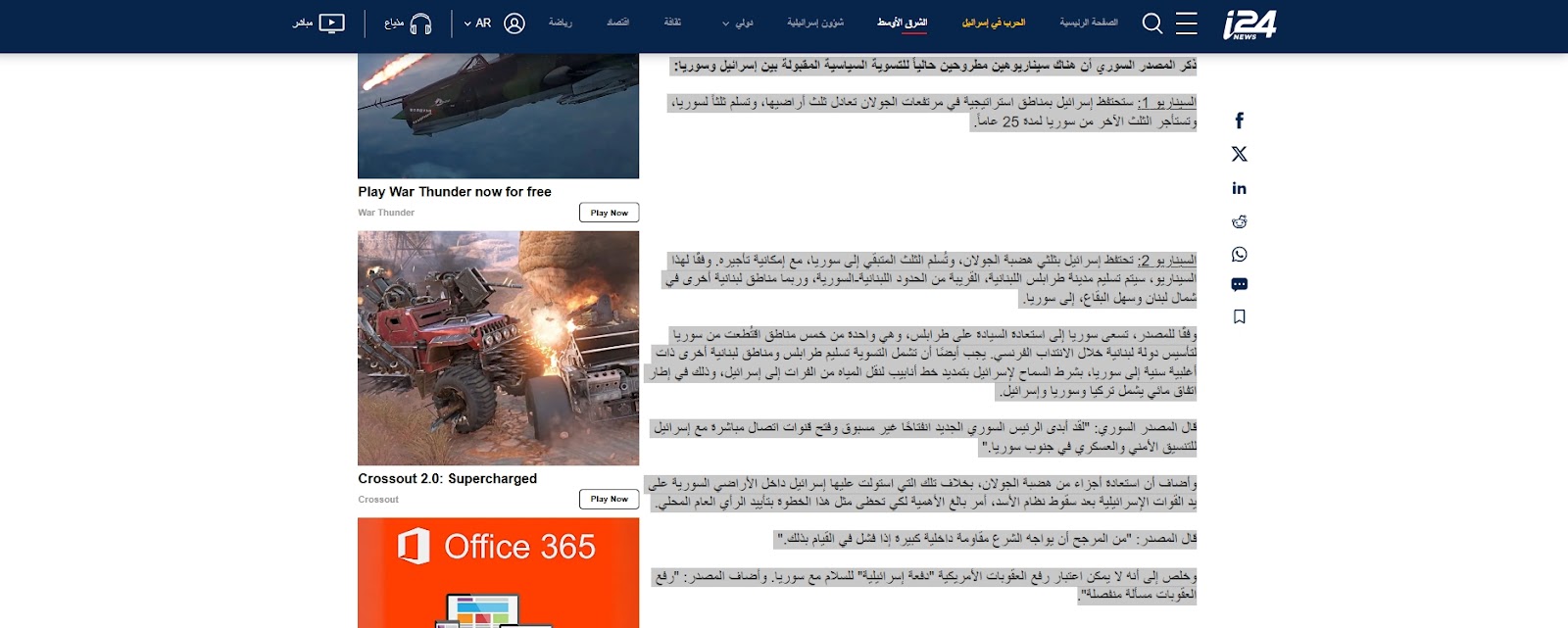The height and width of the screenshot is (628, 1568).
Task: Go to الحرب في إسرائيل section
Action: tap(993, 23)
